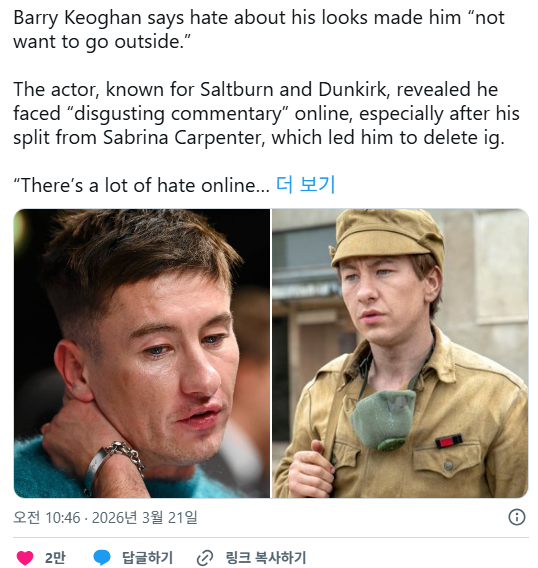This screenshot has width=538, height=568.
Task: Open the 오전 10:46 timestamp link
Action: pos(47,517)
